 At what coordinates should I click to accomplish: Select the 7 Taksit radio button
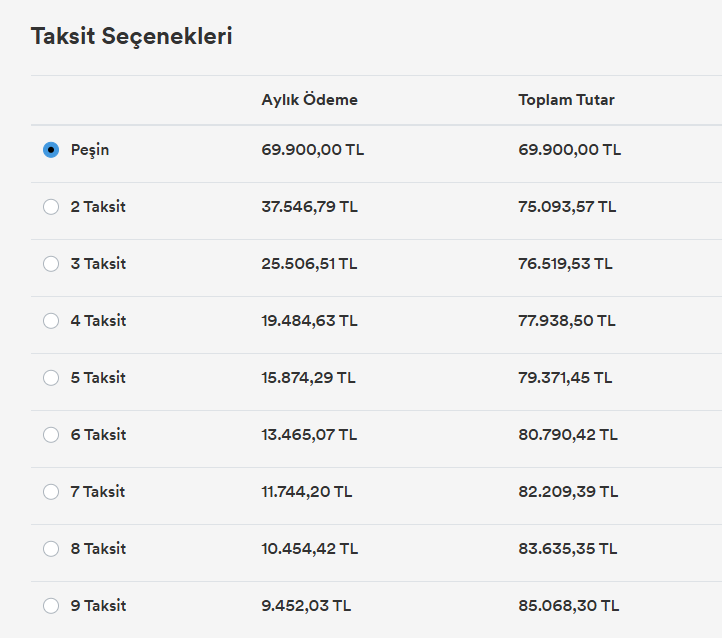[x=51, y=492]
